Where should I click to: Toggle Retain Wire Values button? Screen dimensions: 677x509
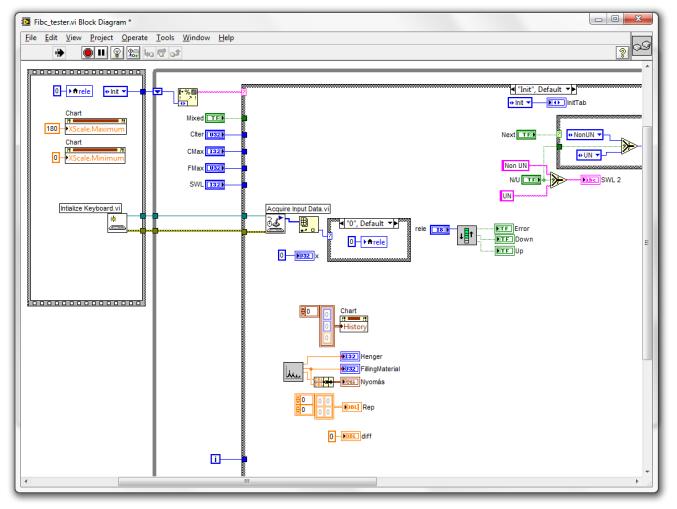point(133,53)
